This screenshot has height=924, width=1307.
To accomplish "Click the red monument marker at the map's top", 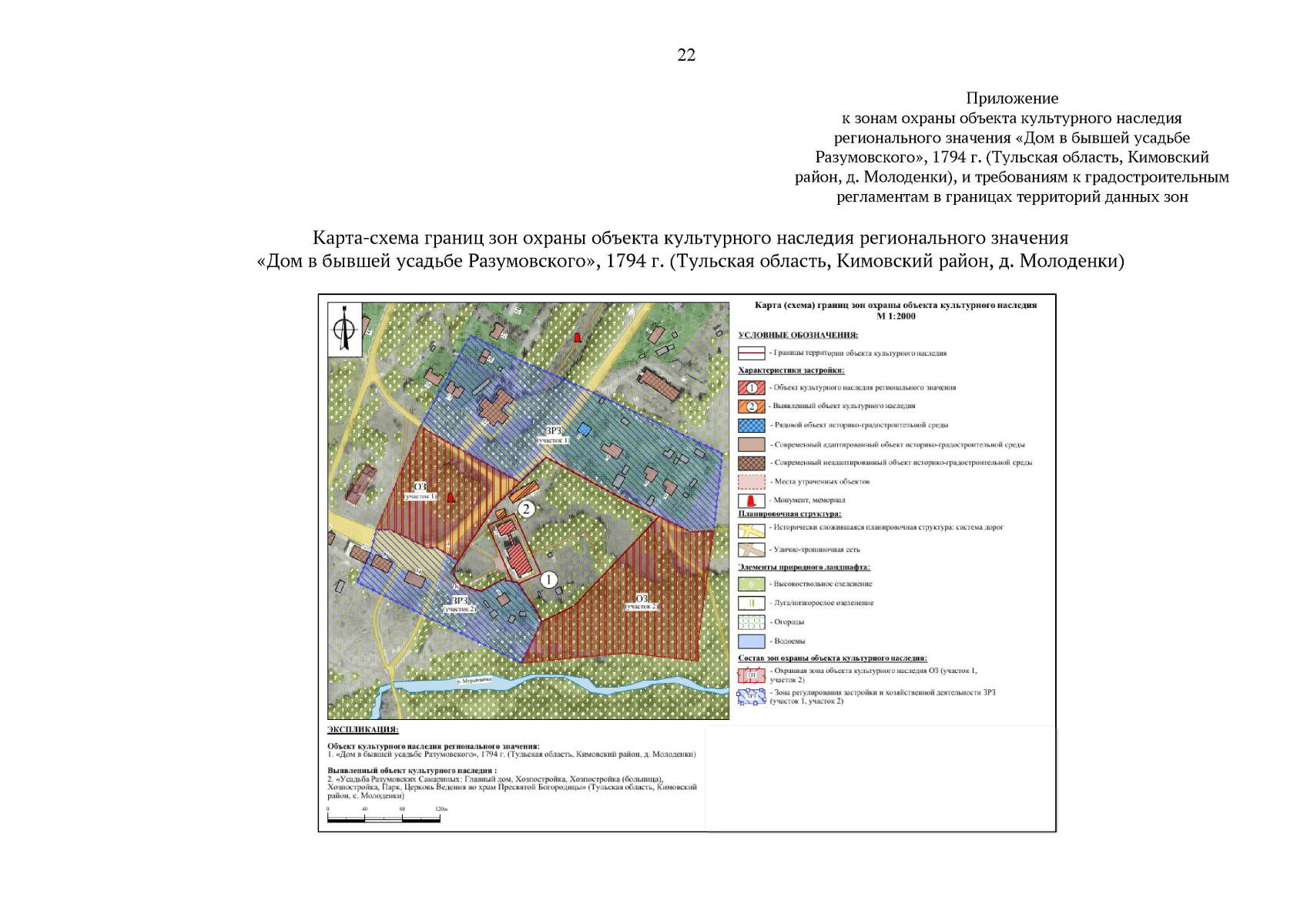I will point(577,337).
